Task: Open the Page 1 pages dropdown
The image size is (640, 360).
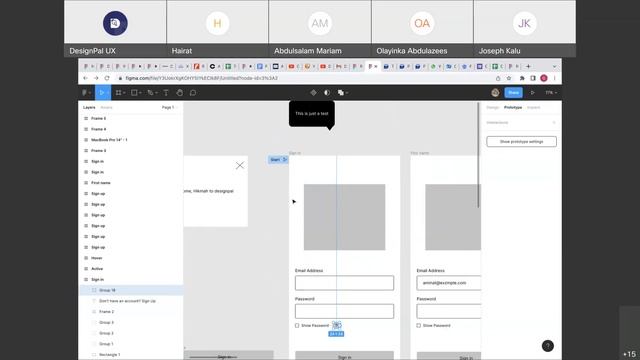Action: [x=169, y=107]
